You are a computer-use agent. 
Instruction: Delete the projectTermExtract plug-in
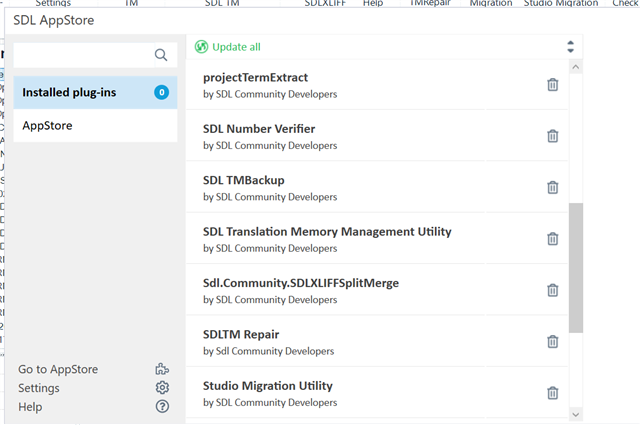pos(552,85)
